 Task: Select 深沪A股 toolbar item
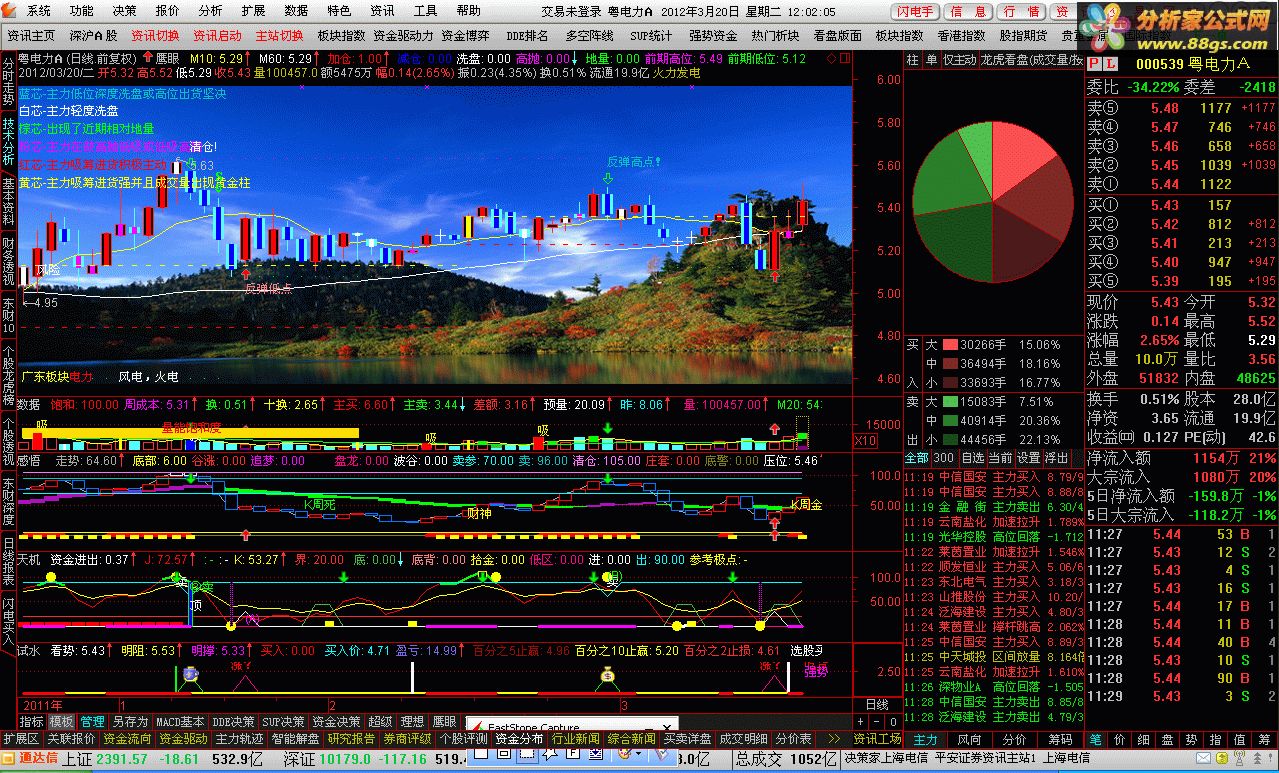[94, 35]
